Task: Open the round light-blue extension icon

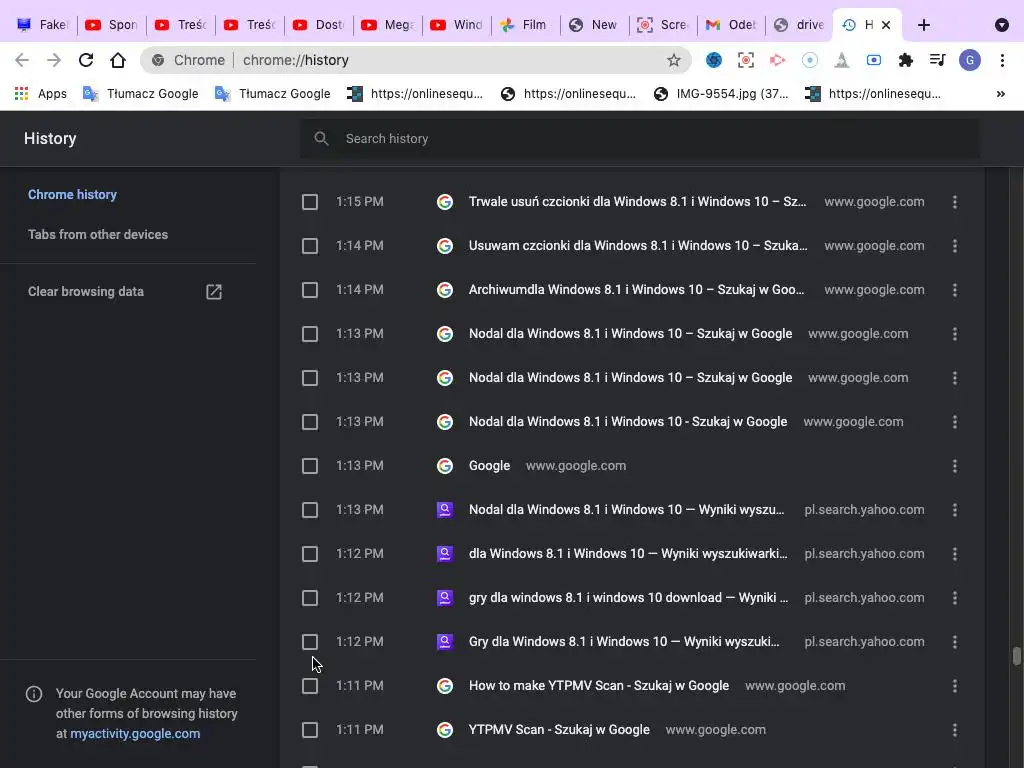Action: click(x=810, y=60)
